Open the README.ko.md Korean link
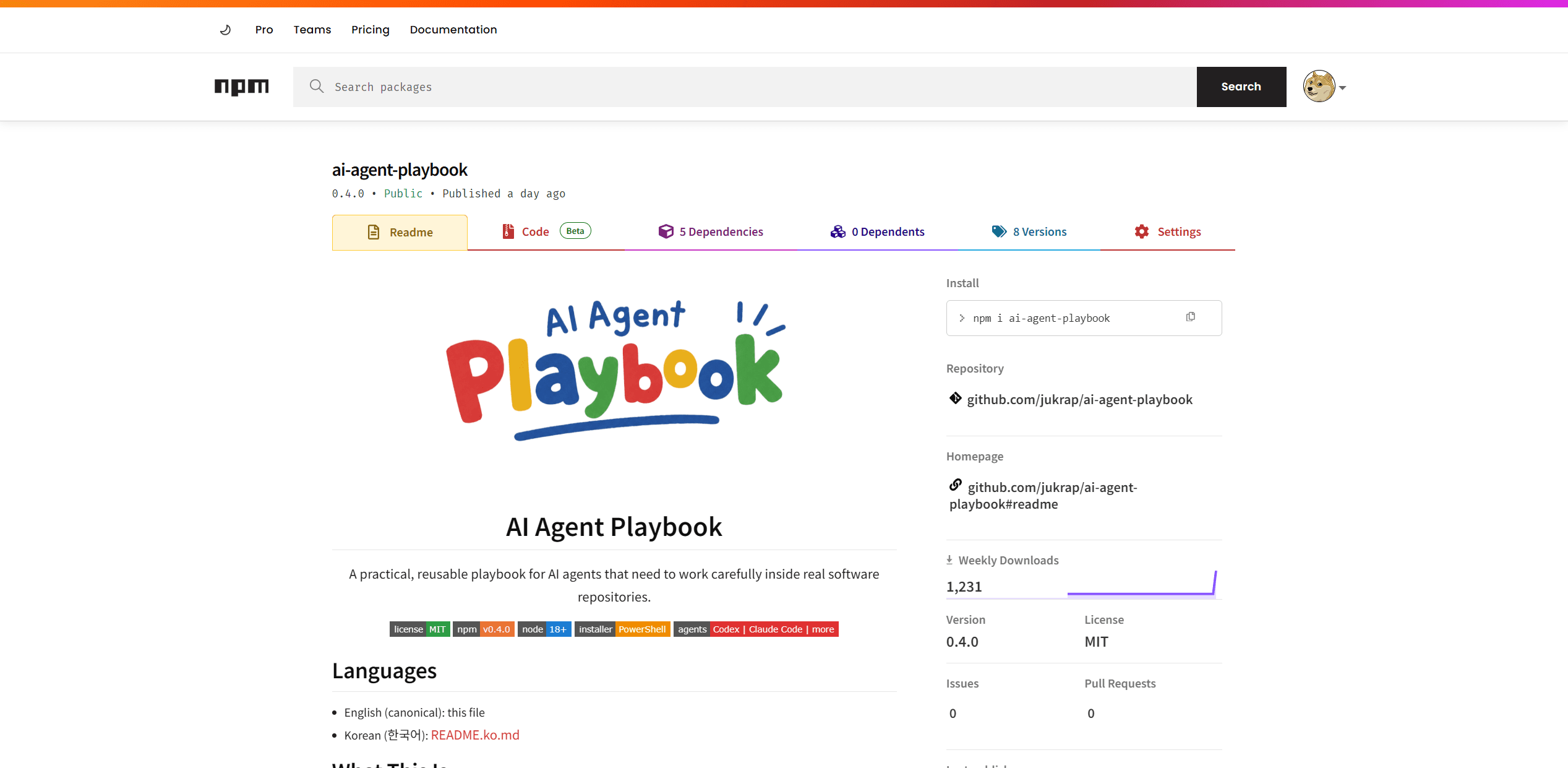The width and height of the screenshot is (1568, 768). (475, 735)
